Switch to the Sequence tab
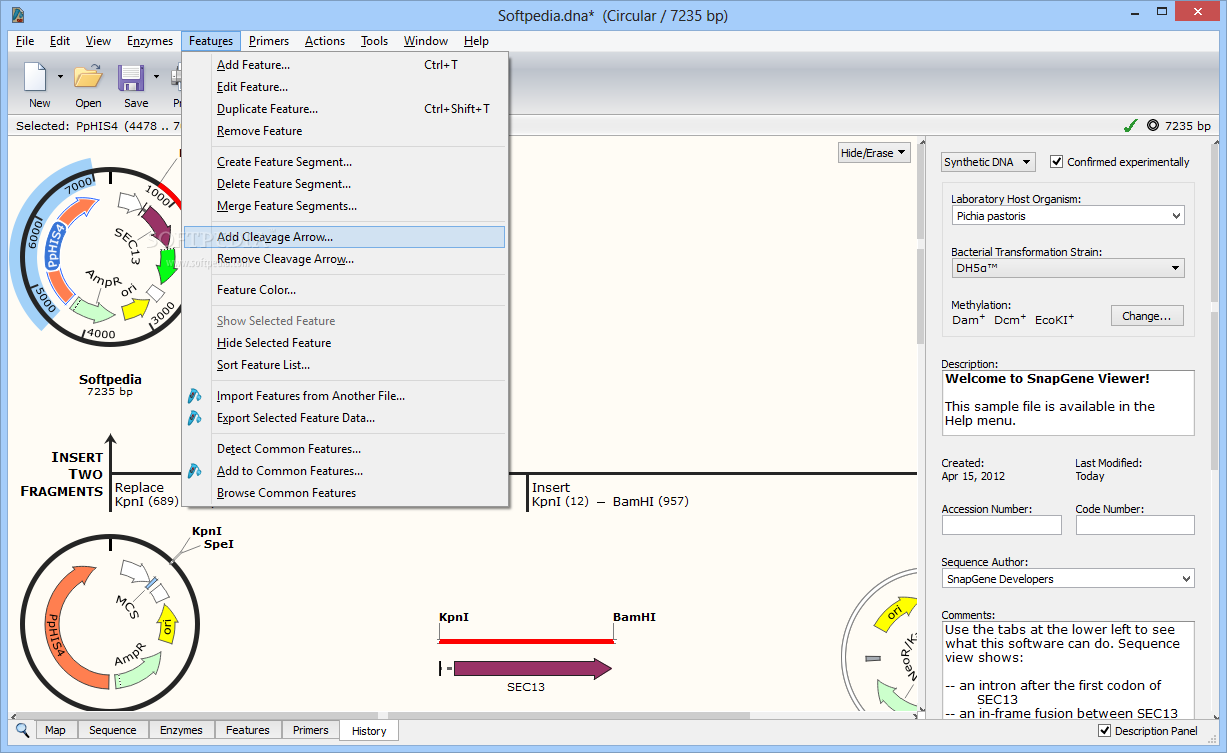Screen dimensions: 1227x753 (113, 730)
